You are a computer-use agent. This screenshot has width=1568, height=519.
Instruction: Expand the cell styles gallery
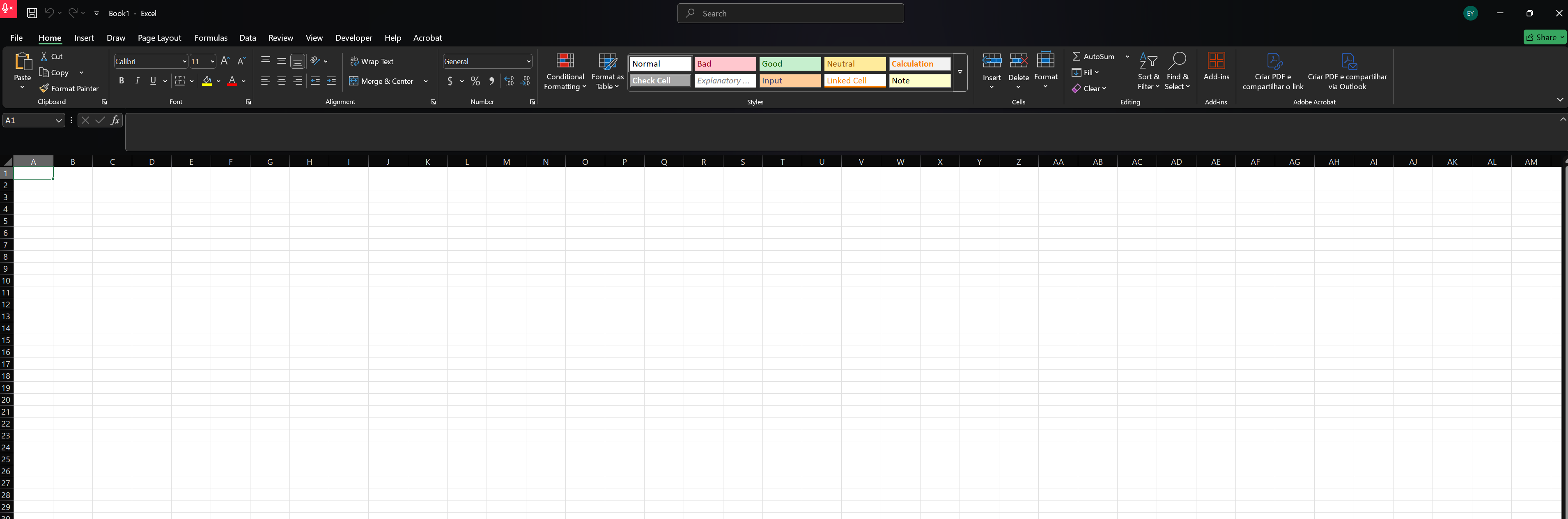[x=960, y=72]
